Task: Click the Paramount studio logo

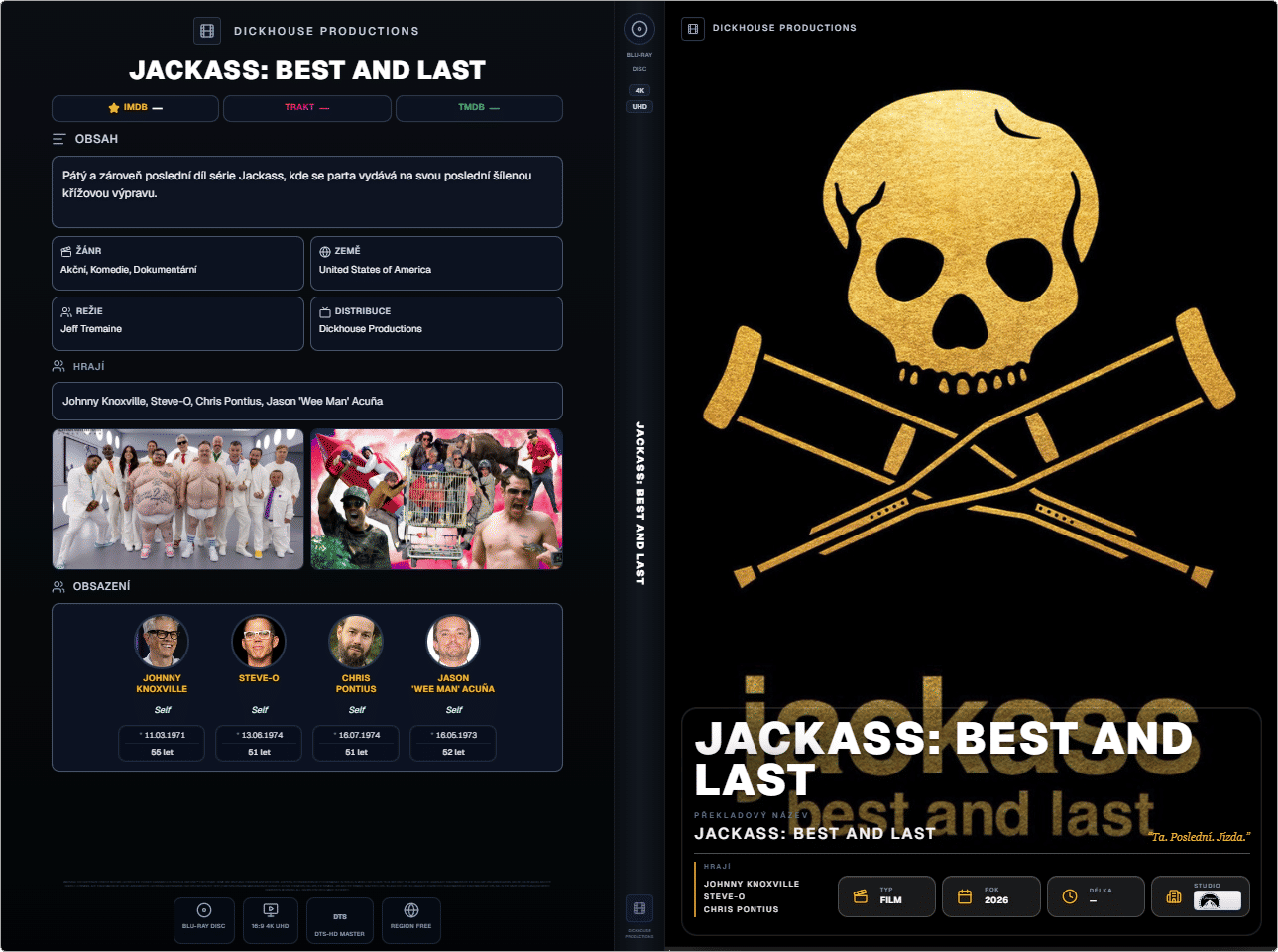Action: click(1217, 900)
